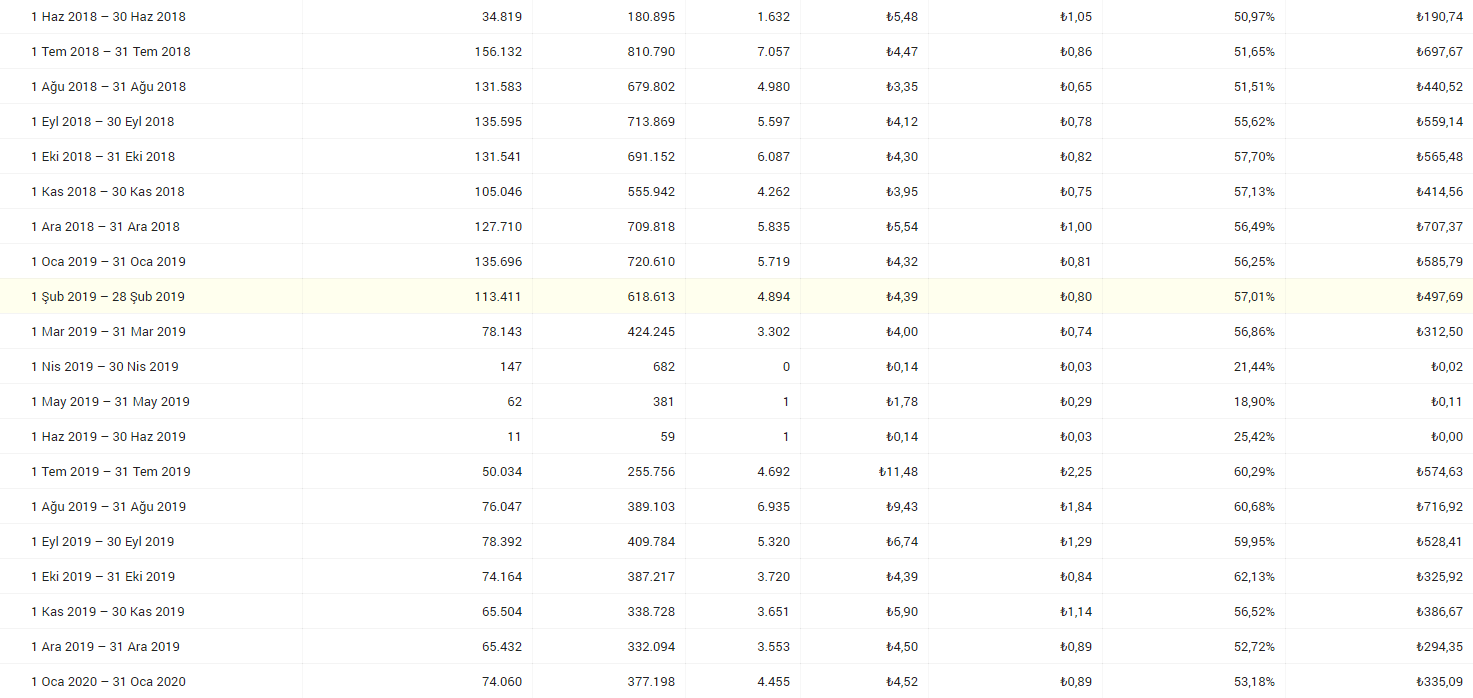Click the 1 May 2019 – 31 May 2019 row label
Viewport: 1473px width, 698px height.
pos(110,402)
